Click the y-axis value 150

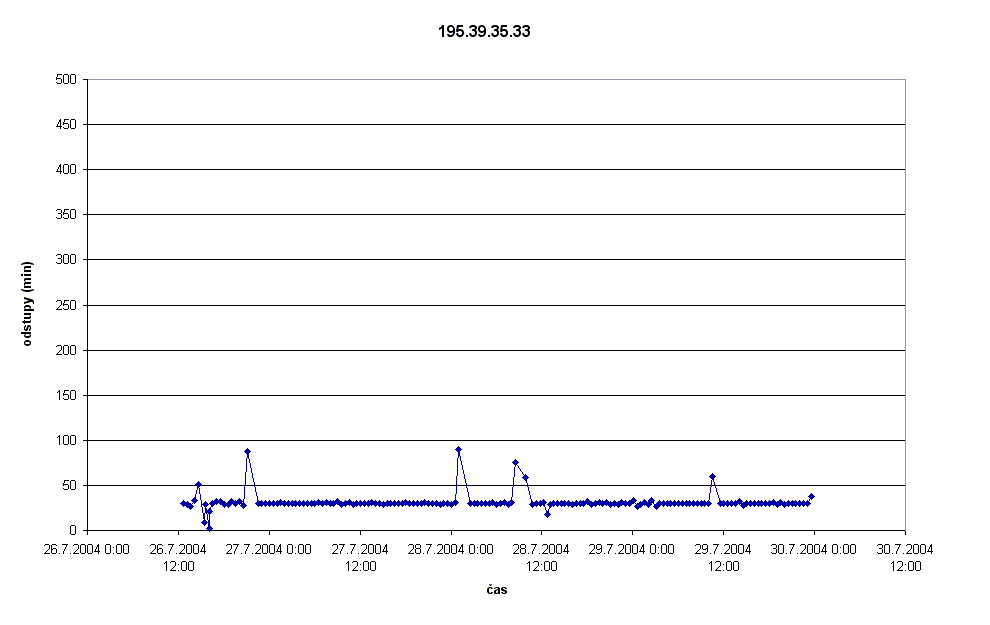click(66, 395)
